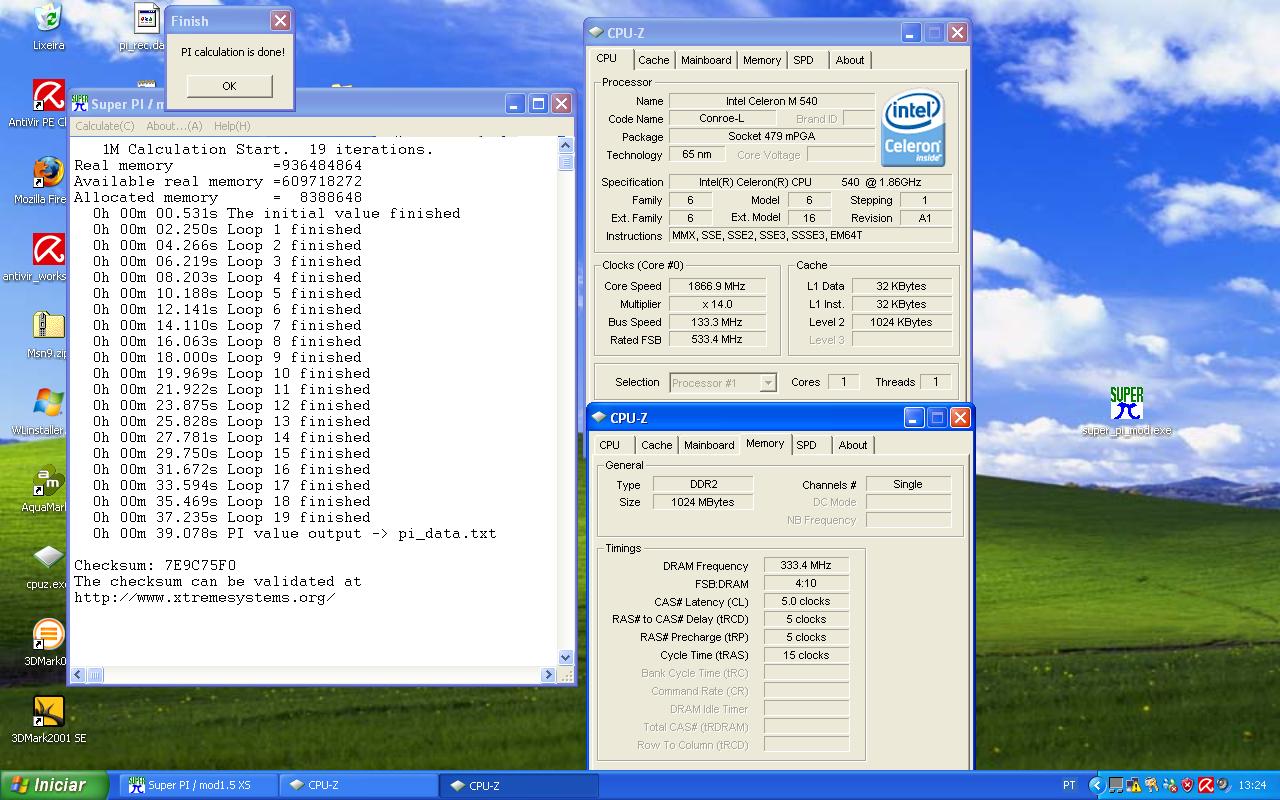Screen dimensions: 1280x800
Task: Click the Size 1024 MBytes field
Action: 703,502
